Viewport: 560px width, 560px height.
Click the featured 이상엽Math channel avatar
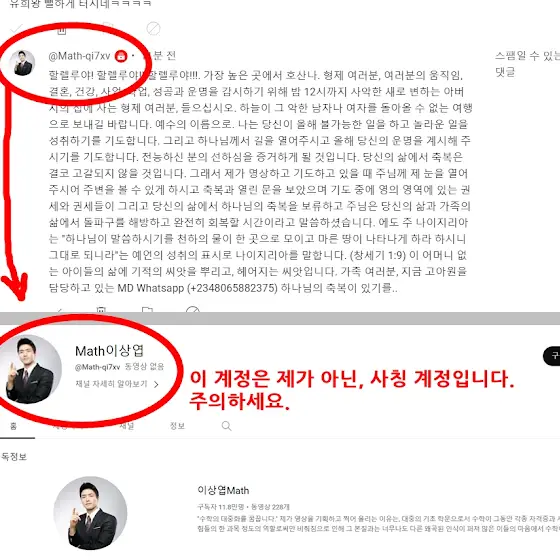pyautogui.click(x=90, y=513)
